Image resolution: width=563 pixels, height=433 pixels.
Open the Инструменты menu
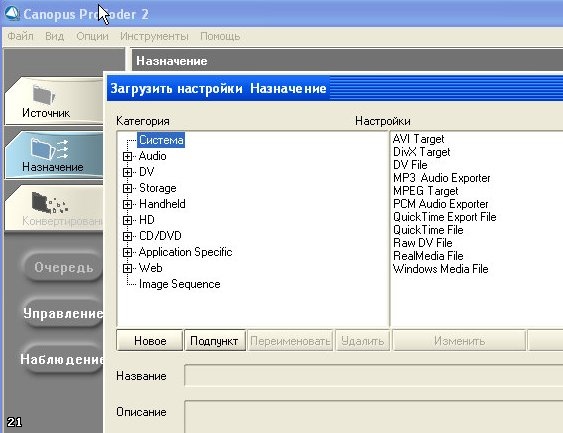pyautogui.click(x=154, y=36)
